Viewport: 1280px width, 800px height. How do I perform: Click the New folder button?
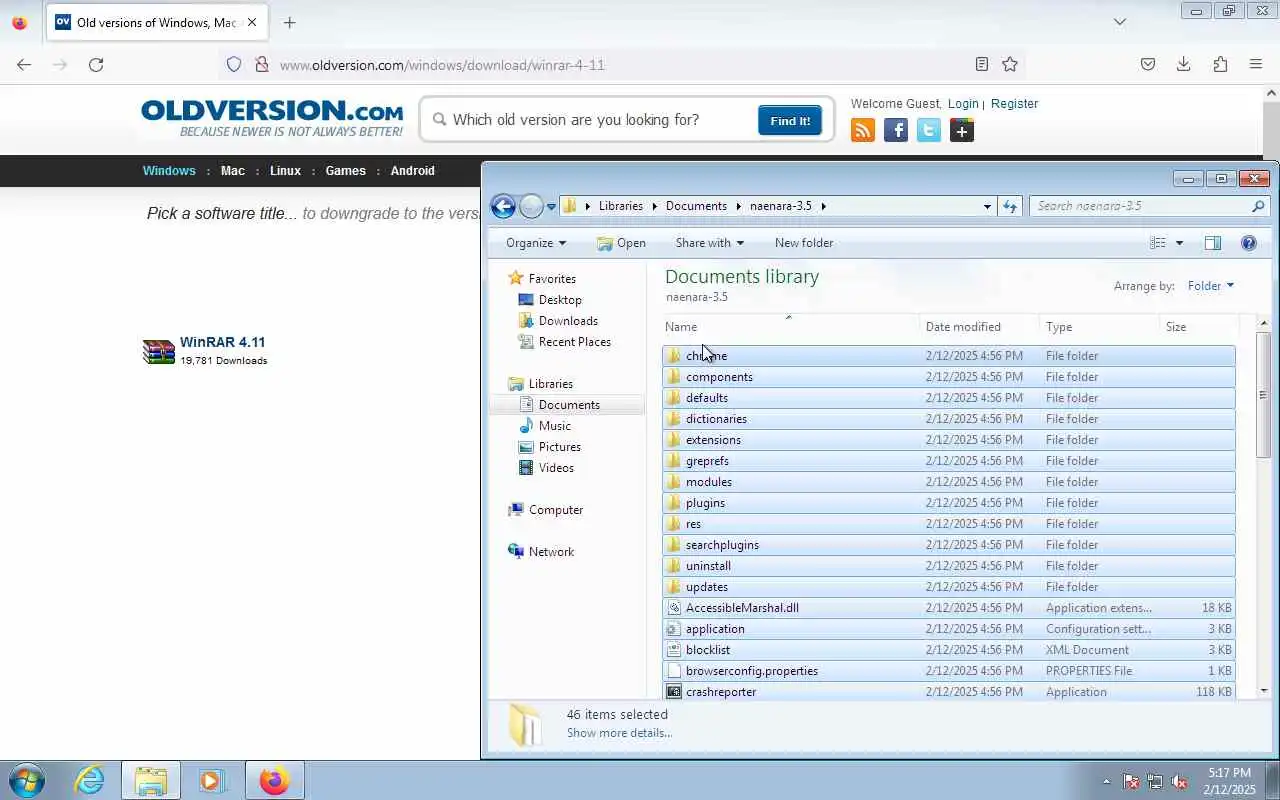click(x=804, y=243)
